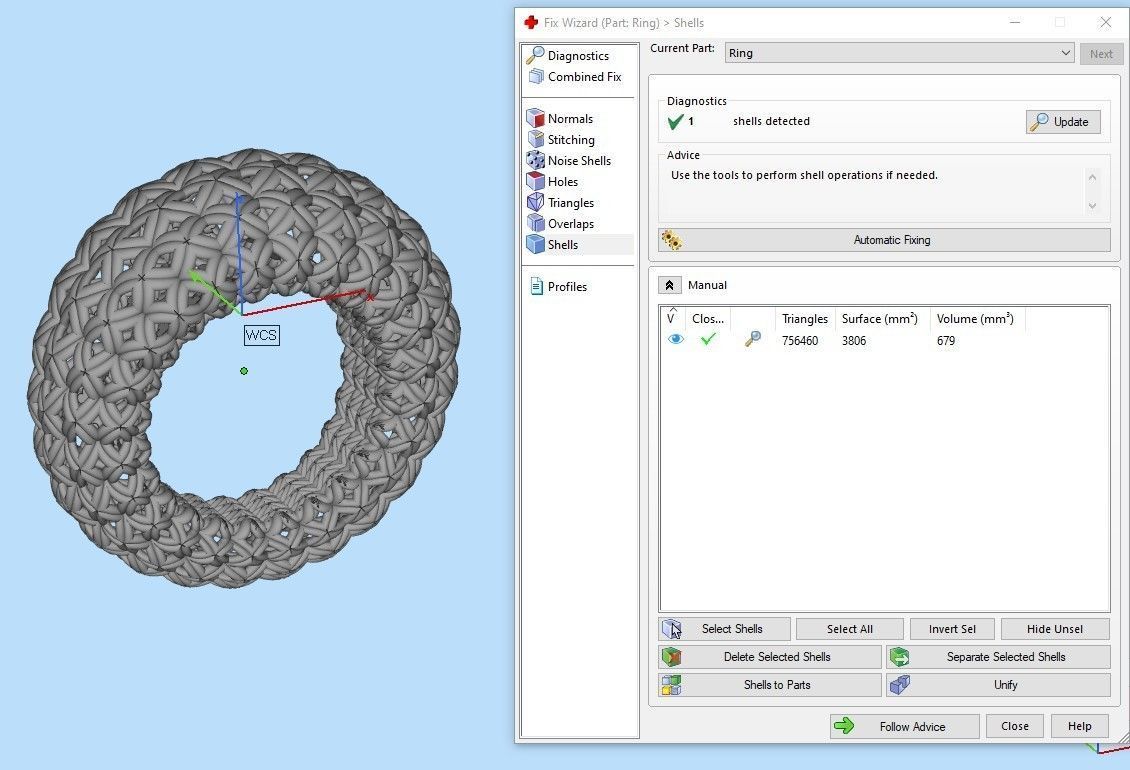This screenshot has width=1130, height=770.
Task: Toggle shell visibility eye icon in table
Action: 675,339
